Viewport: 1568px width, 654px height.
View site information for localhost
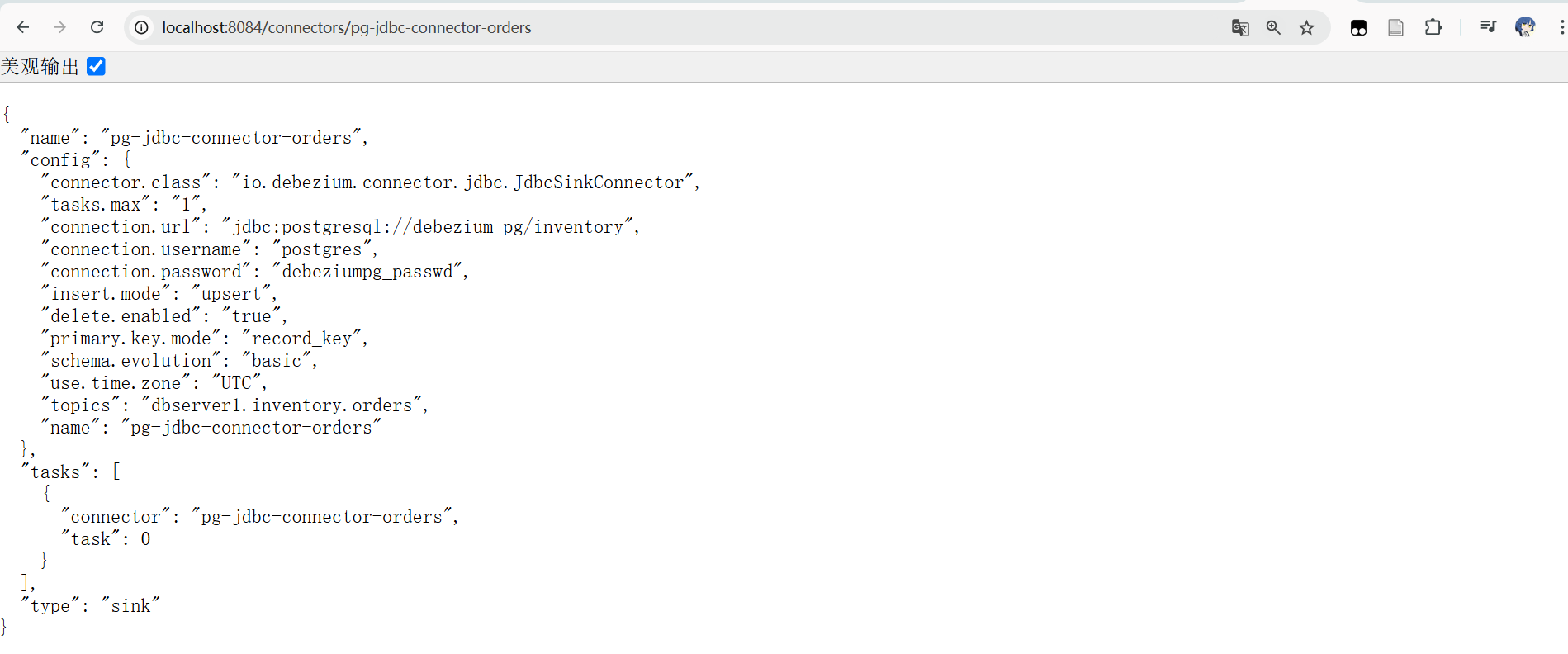[142, 27]
